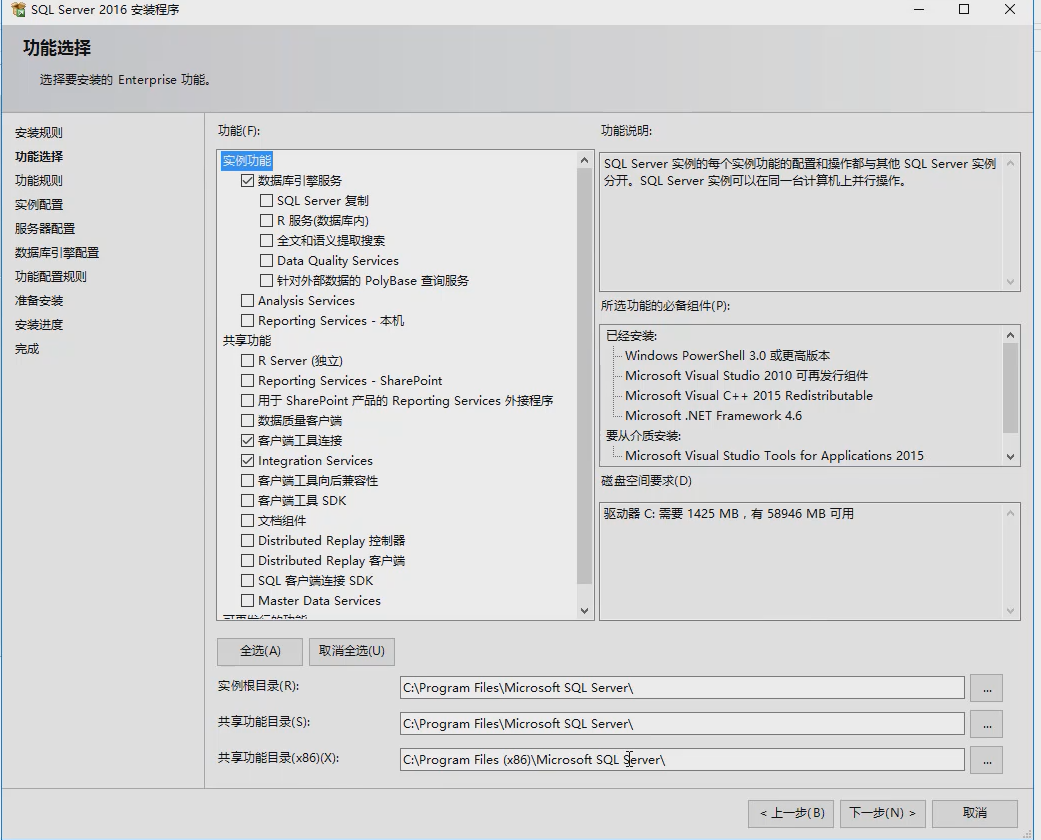Enable Data Quality Services checkbox
Image resolution: width=1041 pixels, height=840 pixels.
pos(266,260)
